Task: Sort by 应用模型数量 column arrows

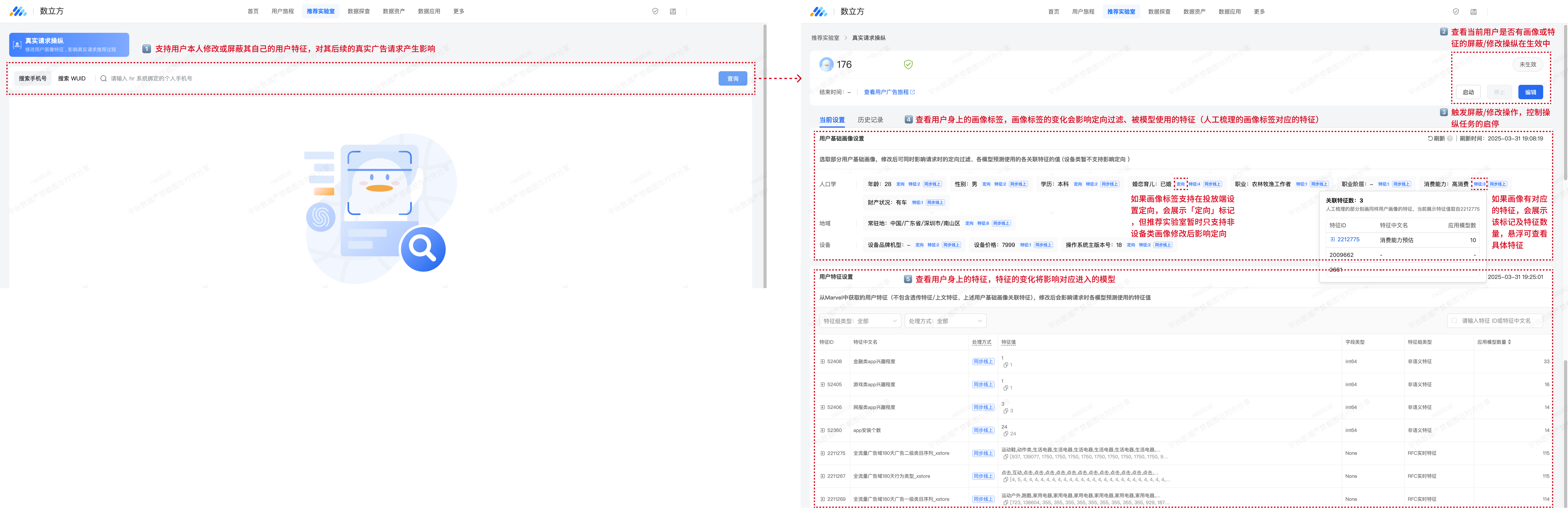Action: (x=1510, y=342)
